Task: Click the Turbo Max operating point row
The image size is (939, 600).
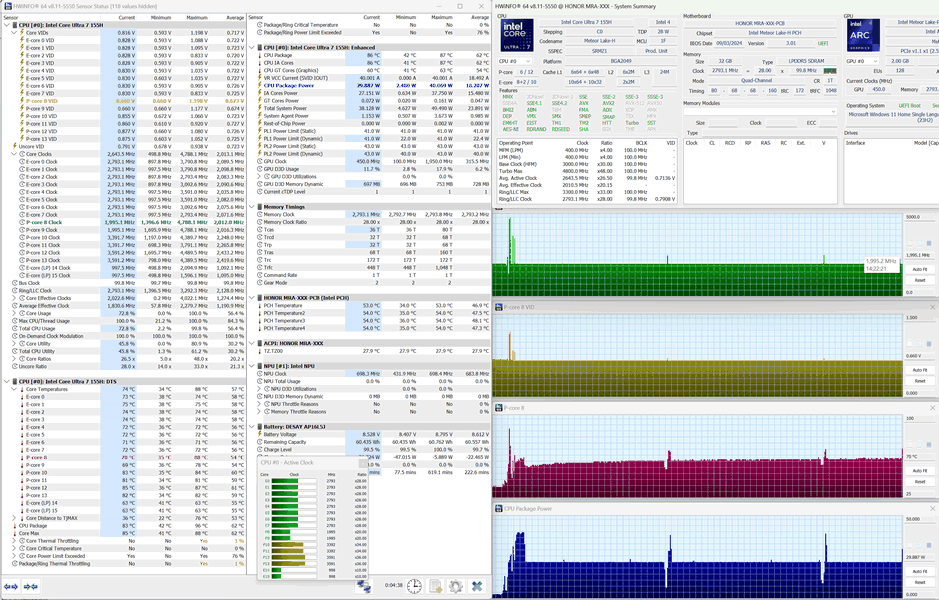Action: [x=587, y=171]
